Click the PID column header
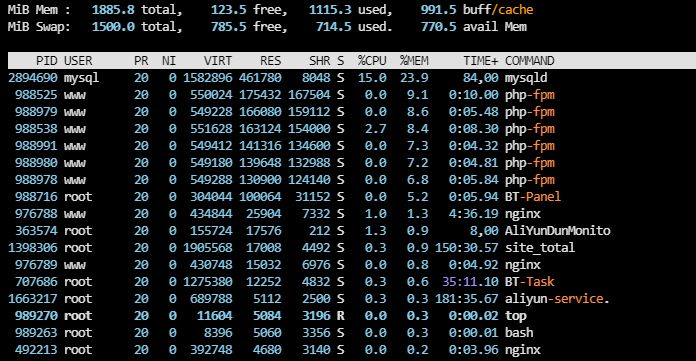This screenshot has height=361, width=696. click(47, 60)
